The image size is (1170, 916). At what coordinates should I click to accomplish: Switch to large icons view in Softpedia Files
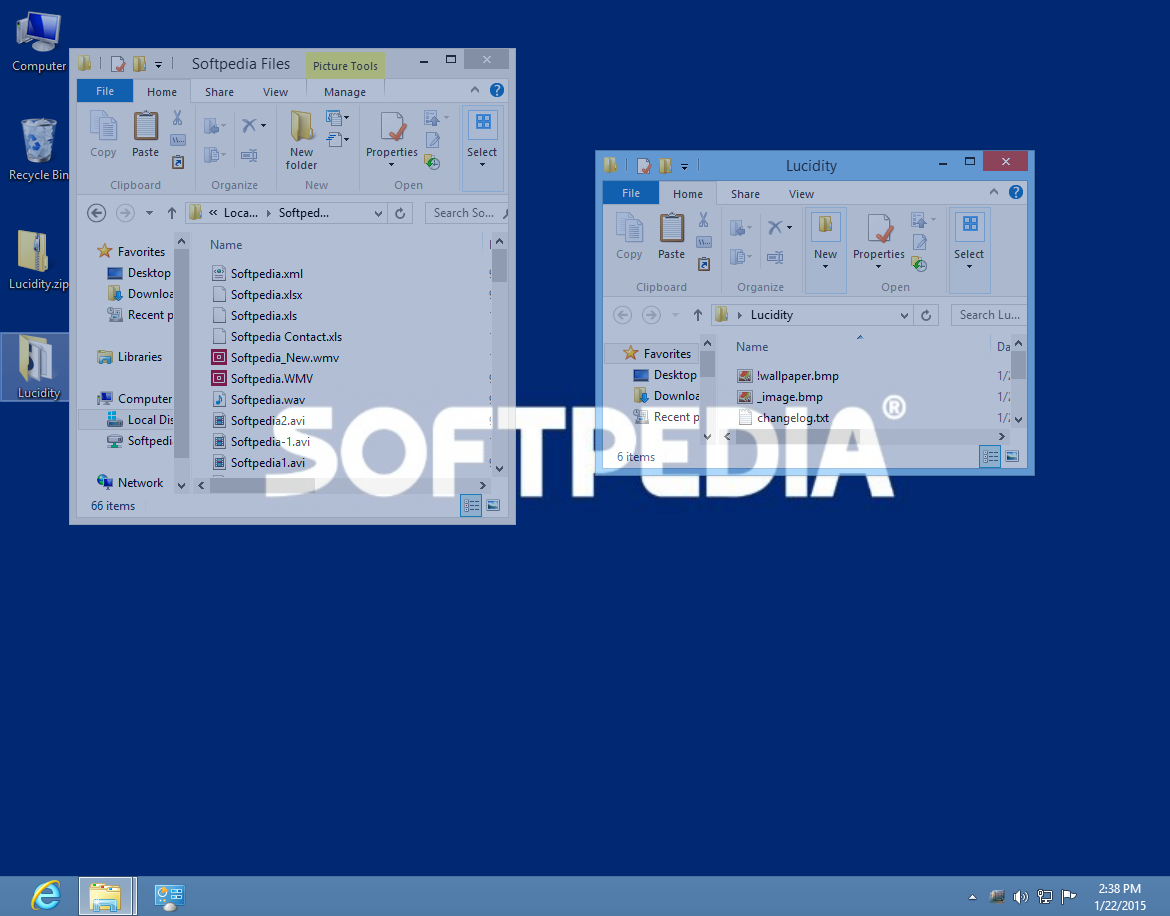[x=493, y=506]
